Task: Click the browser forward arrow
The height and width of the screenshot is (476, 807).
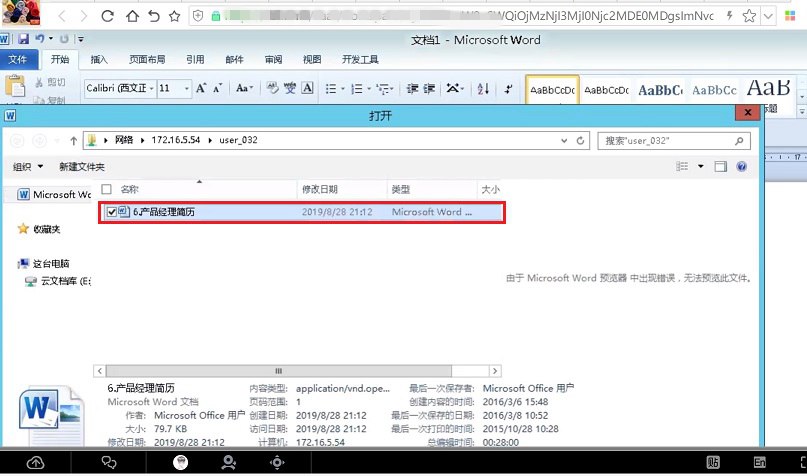Action: [x=84, y=16]
